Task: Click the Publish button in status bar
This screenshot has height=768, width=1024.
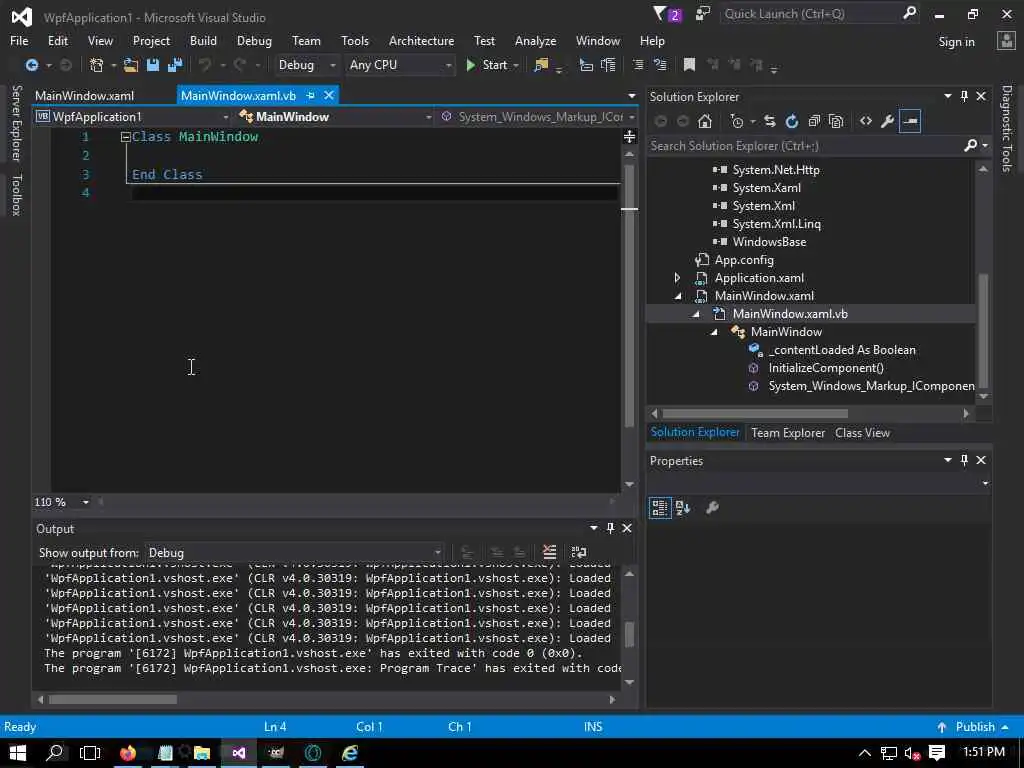Action: click(974, 726)
